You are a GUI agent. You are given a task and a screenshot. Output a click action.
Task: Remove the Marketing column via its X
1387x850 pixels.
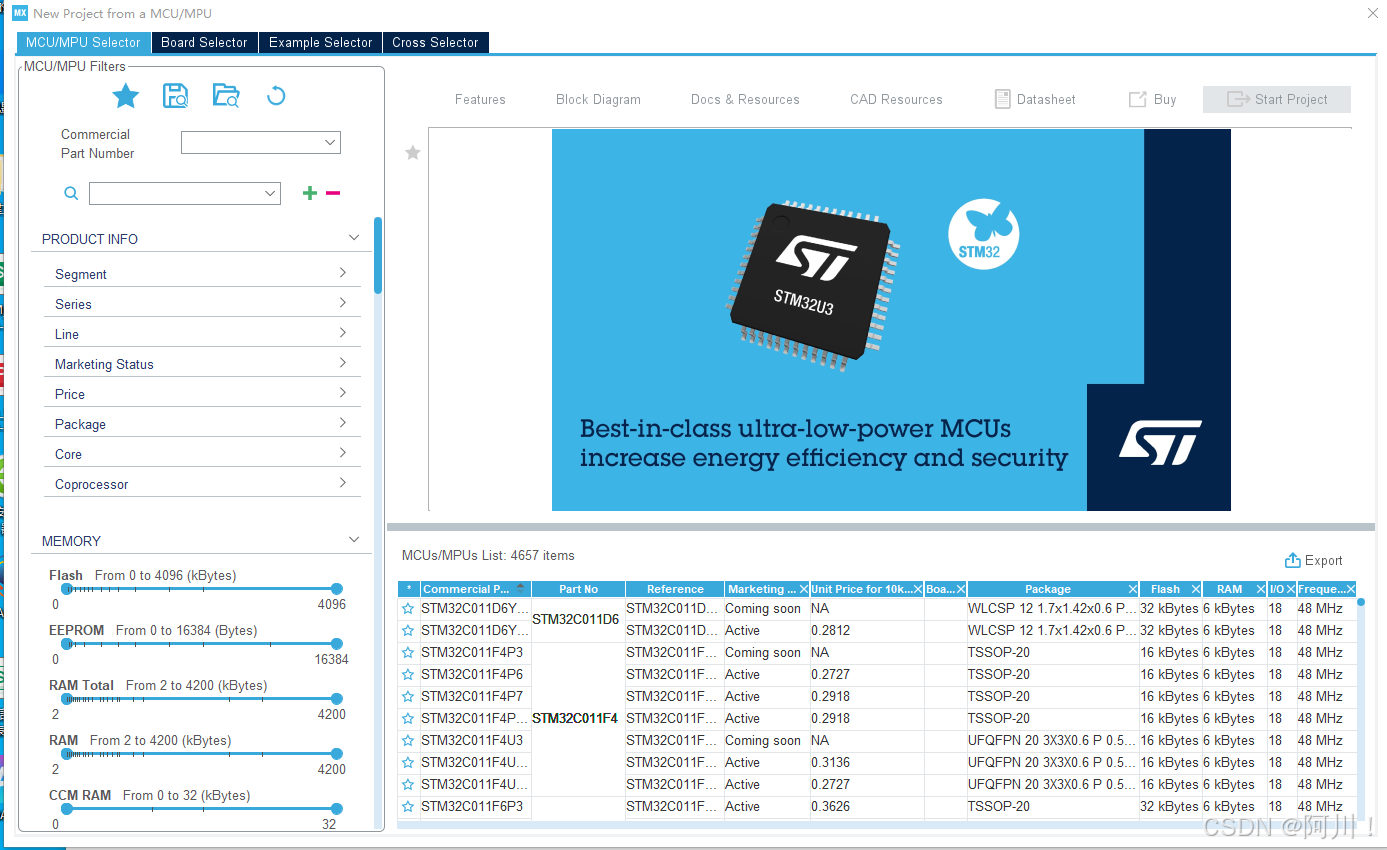[803, 589]
